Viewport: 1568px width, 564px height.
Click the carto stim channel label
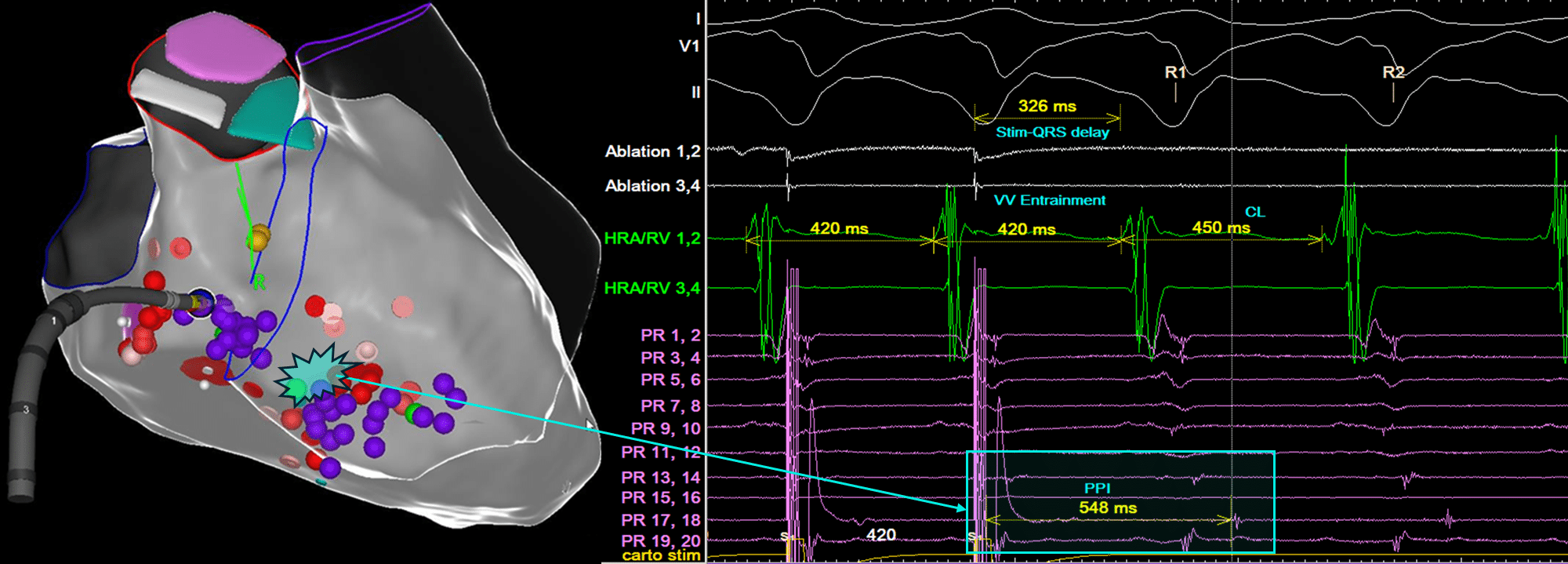point(661,555)
